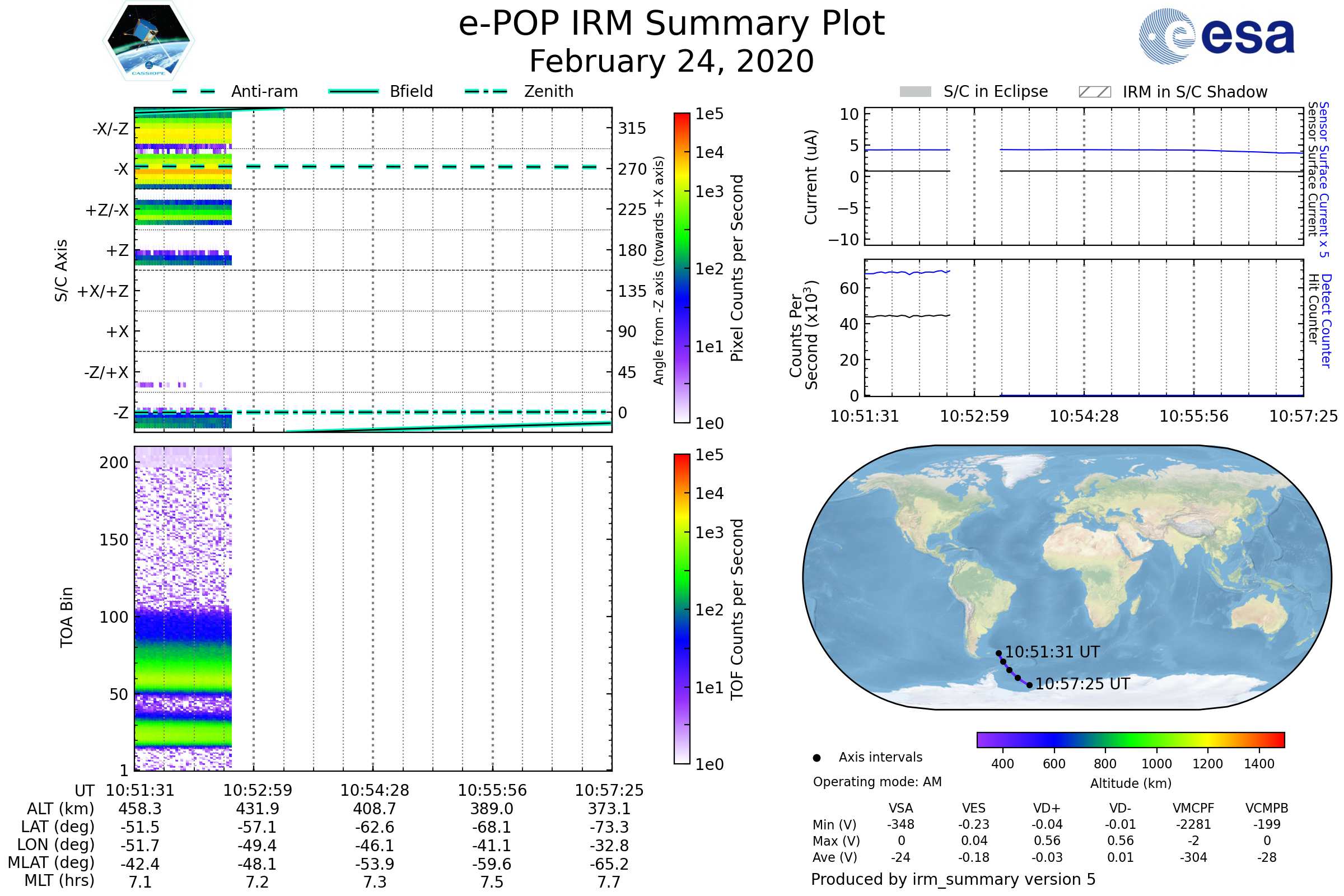Click the Zenith dash-dot legend line
This screenshot has width=1344, height=896.
(486, 91)
